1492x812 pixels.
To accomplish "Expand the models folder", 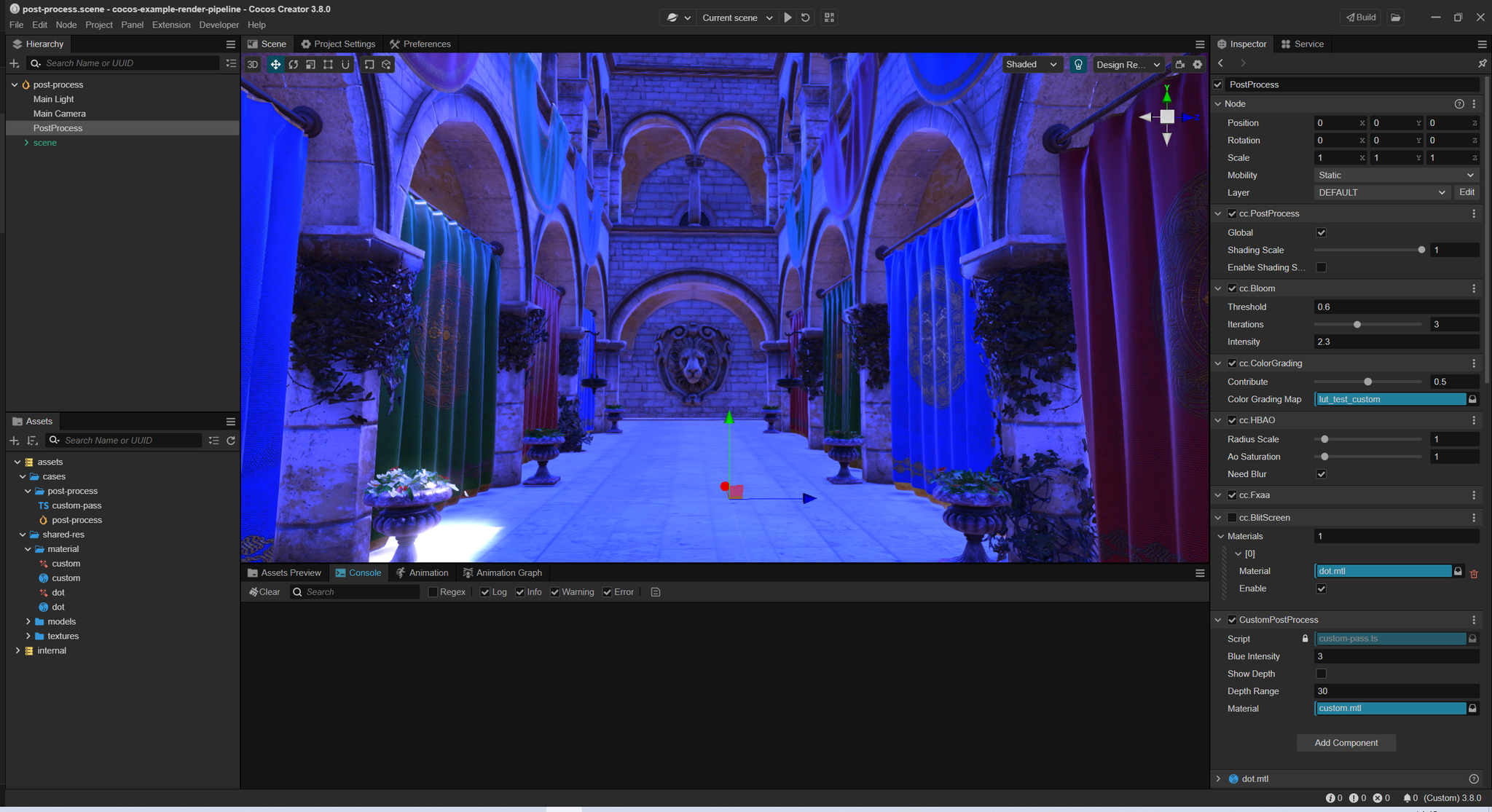I will coord(28,622).
